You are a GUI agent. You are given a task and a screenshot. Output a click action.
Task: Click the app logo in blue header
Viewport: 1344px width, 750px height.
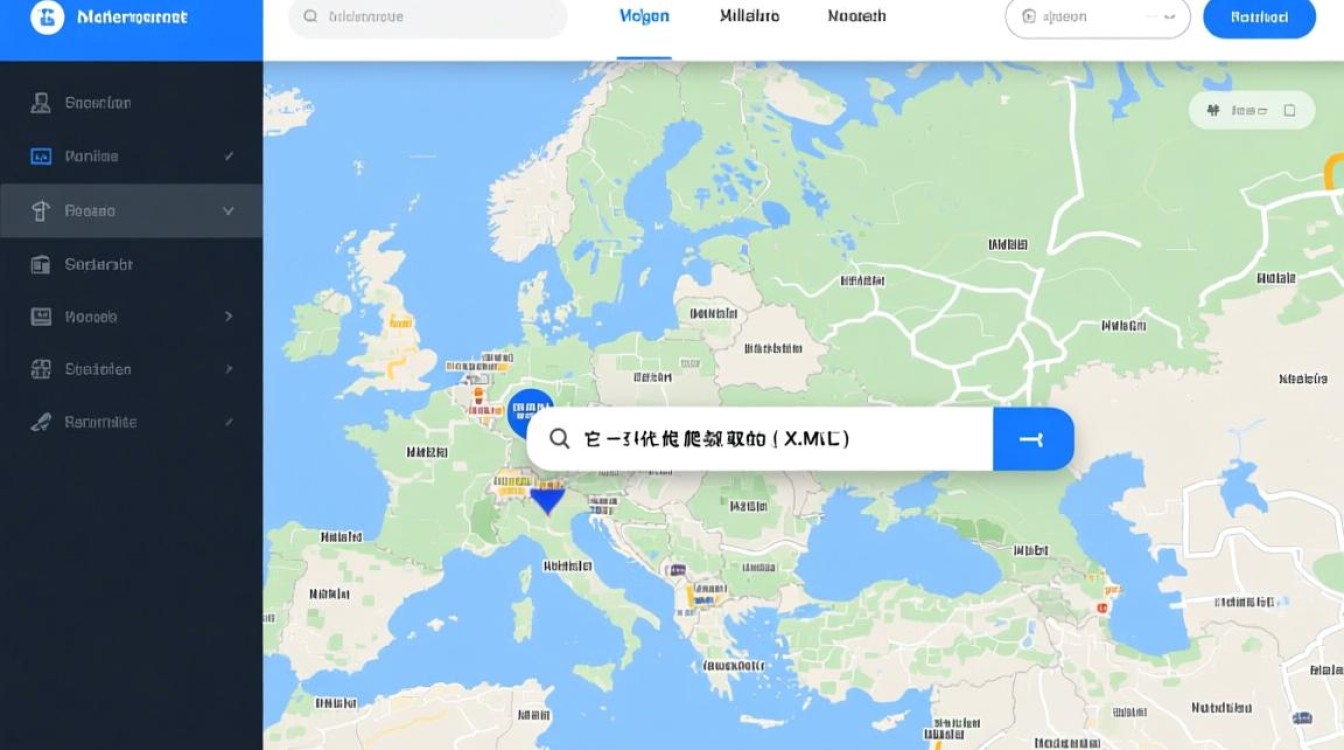tap(47, 17)
